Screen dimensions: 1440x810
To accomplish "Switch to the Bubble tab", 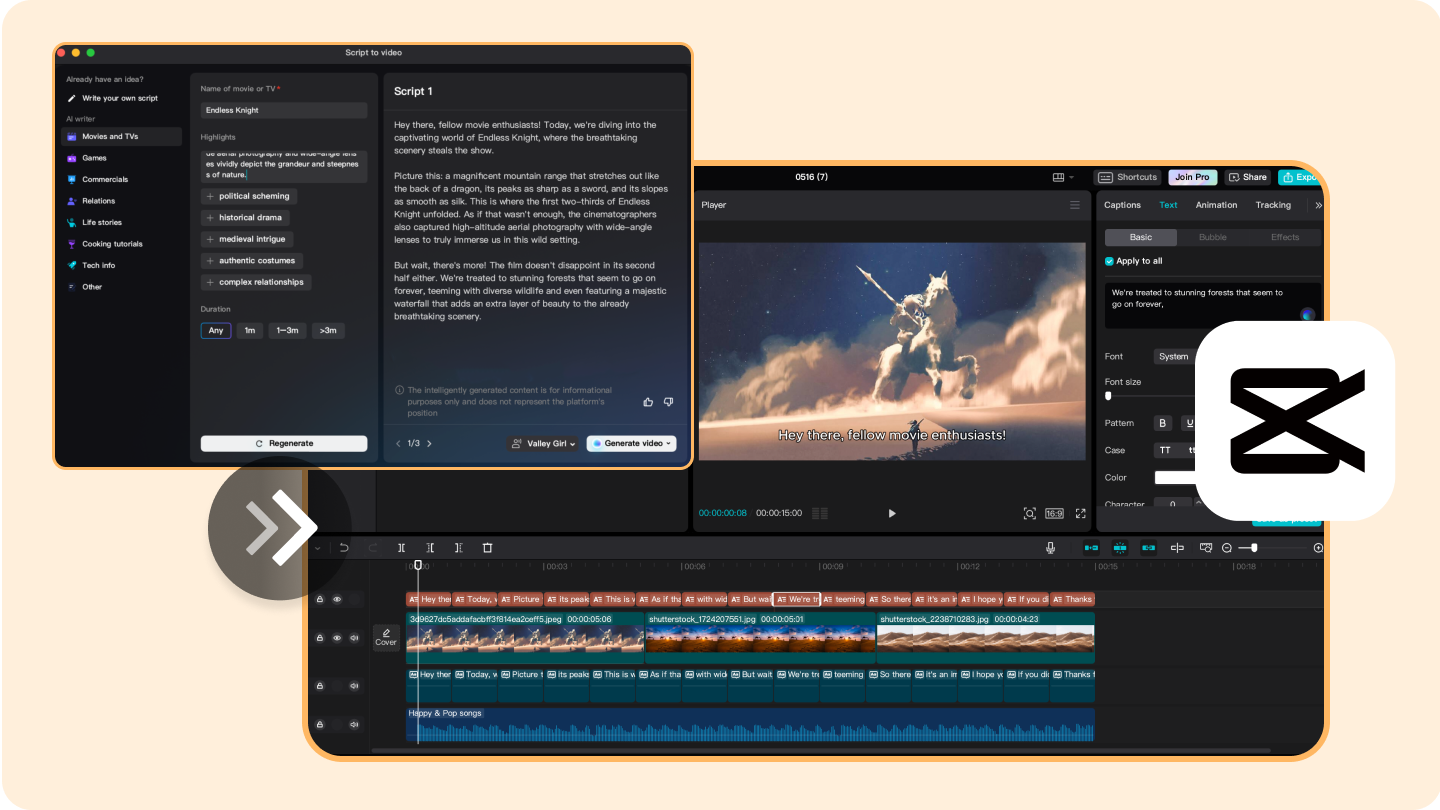I will (1212, 237).
